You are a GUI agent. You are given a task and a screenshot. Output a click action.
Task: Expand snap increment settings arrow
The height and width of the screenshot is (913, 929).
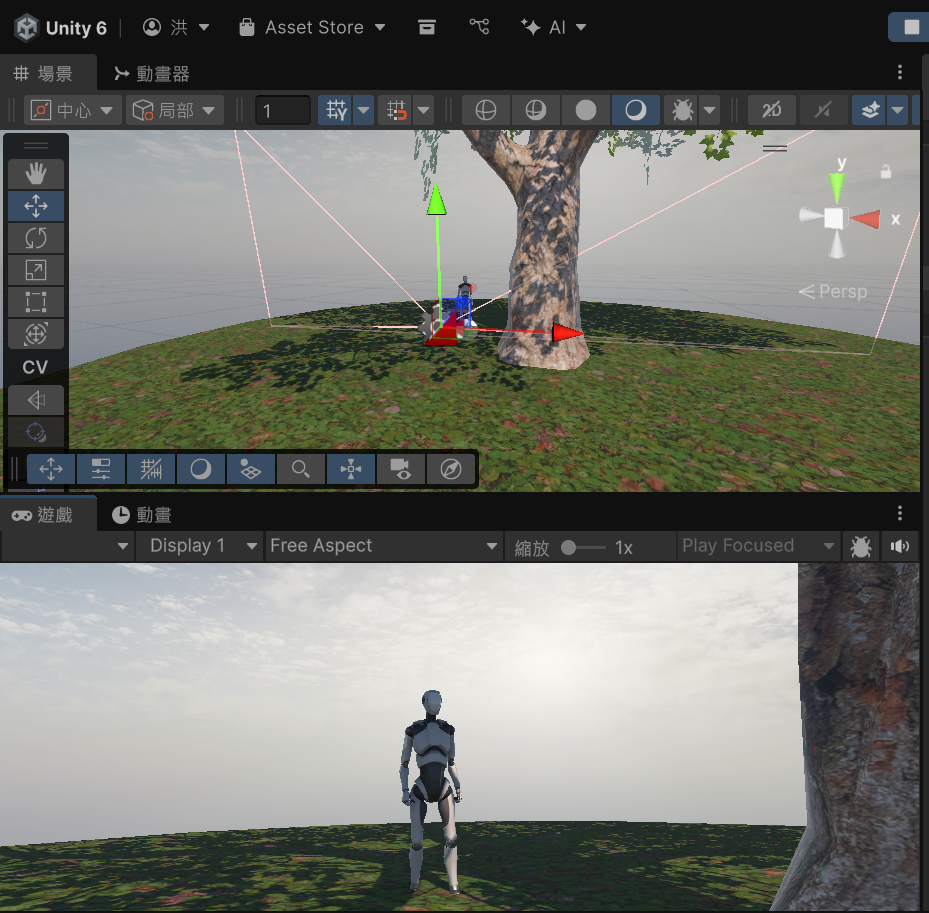click(424, 110)
